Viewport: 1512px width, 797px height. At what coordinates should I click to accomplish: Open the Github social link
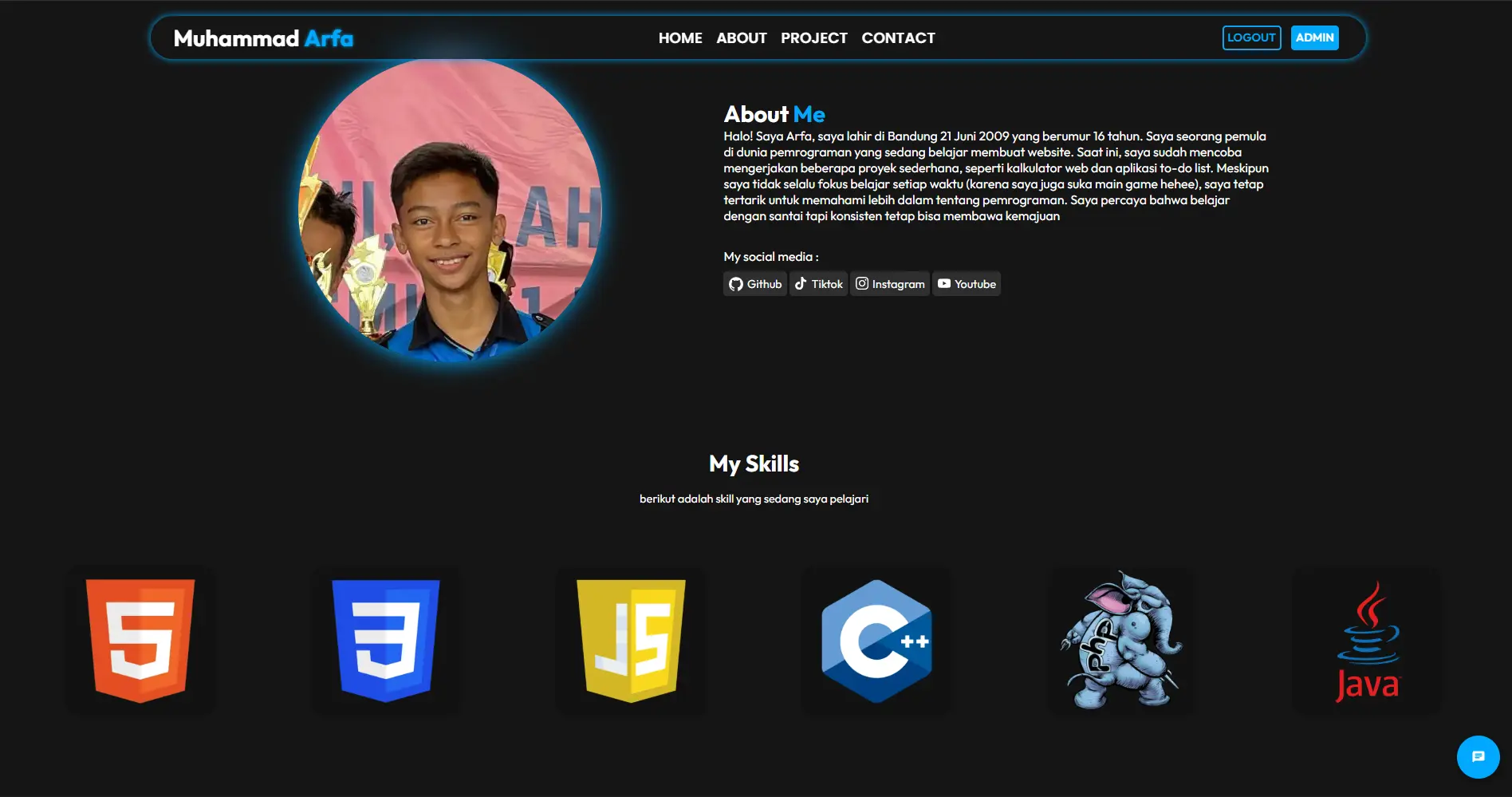coord(755,284)
